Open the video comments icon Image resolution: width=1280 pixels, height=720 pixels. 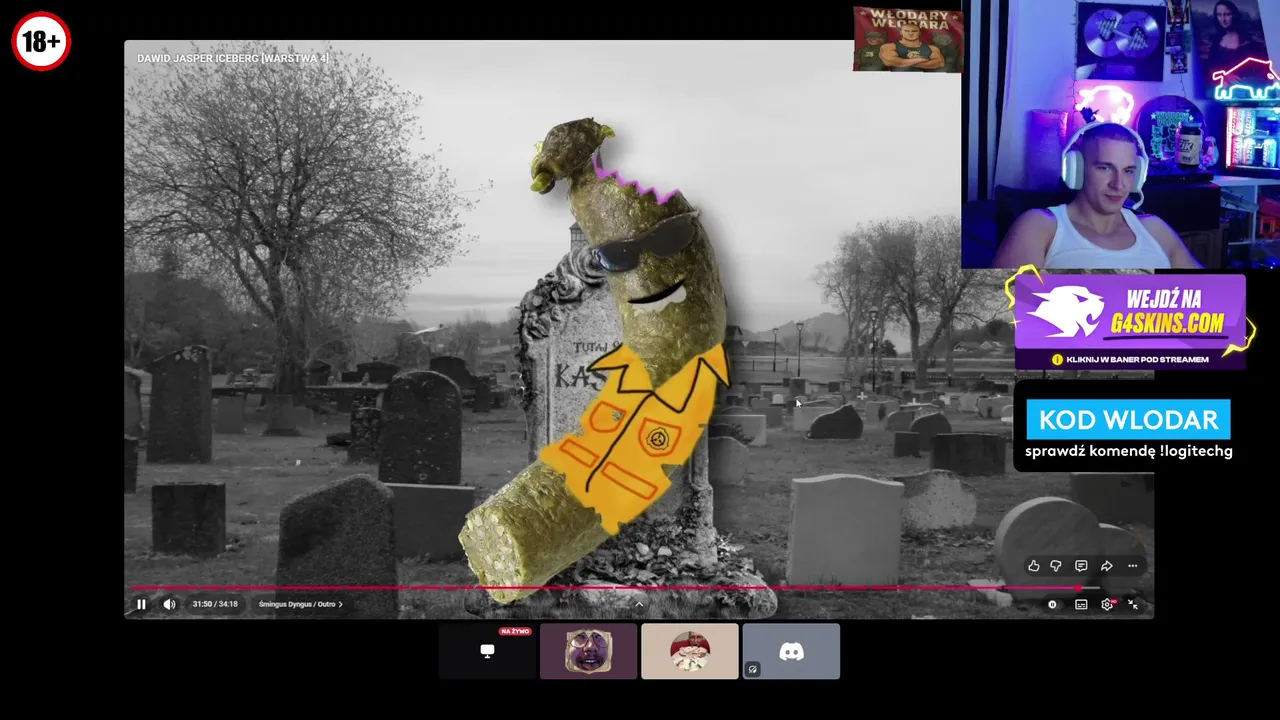coord(1081,566)
